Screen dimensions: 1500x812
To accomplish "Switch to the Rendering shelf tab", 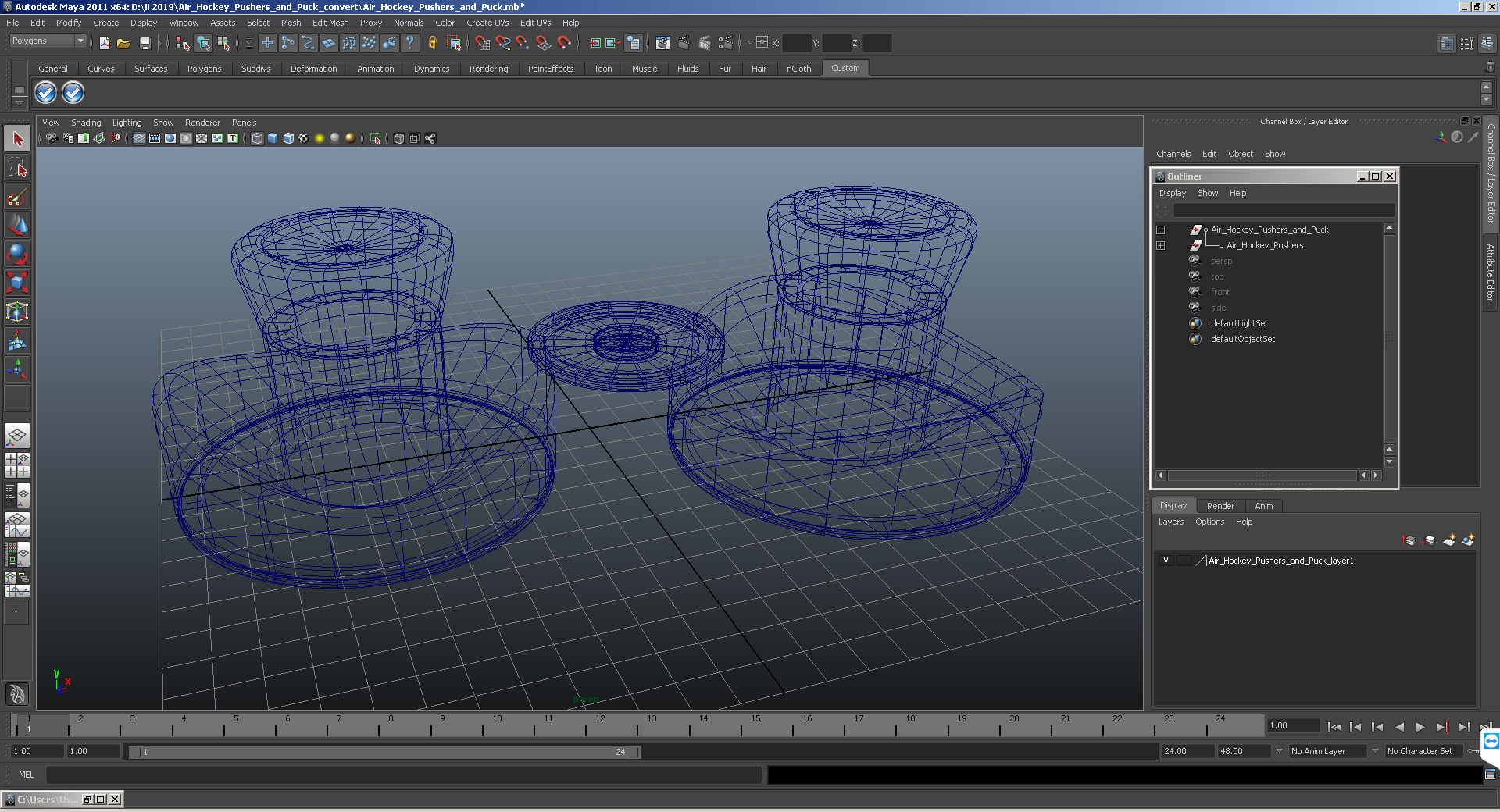I will pyautogui.click(x=488, y=69).
